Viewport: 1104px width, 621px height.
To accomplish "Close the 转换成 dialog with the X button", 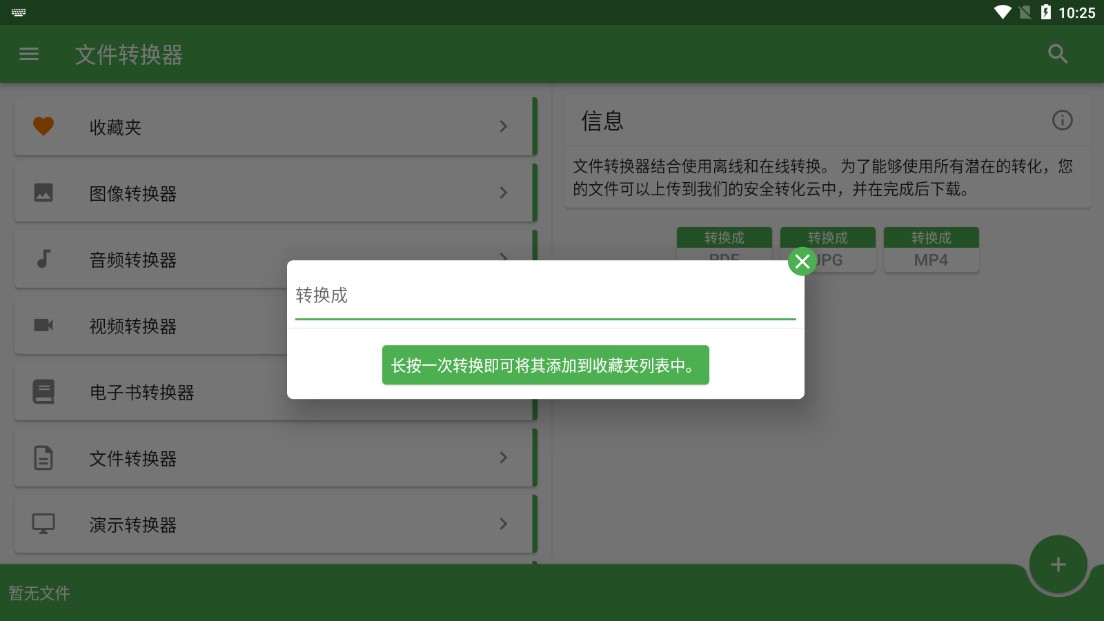I will click(x=802, y=262).
